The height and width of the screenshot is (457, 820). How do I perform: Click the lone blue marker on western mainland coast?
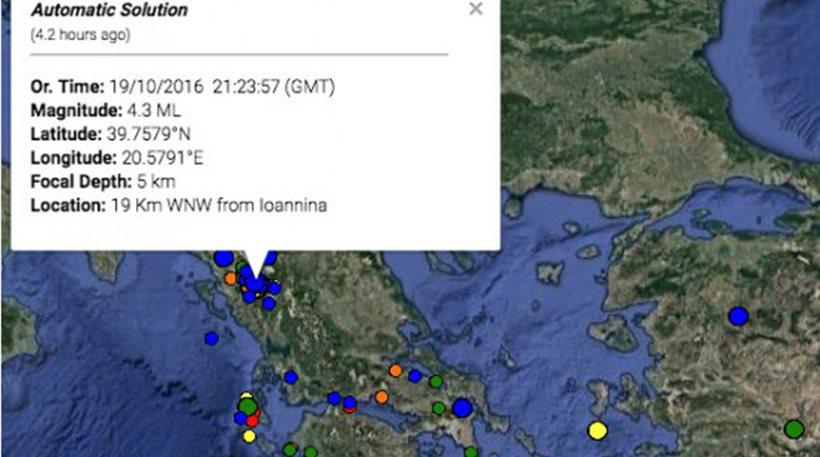click(291, 377)
